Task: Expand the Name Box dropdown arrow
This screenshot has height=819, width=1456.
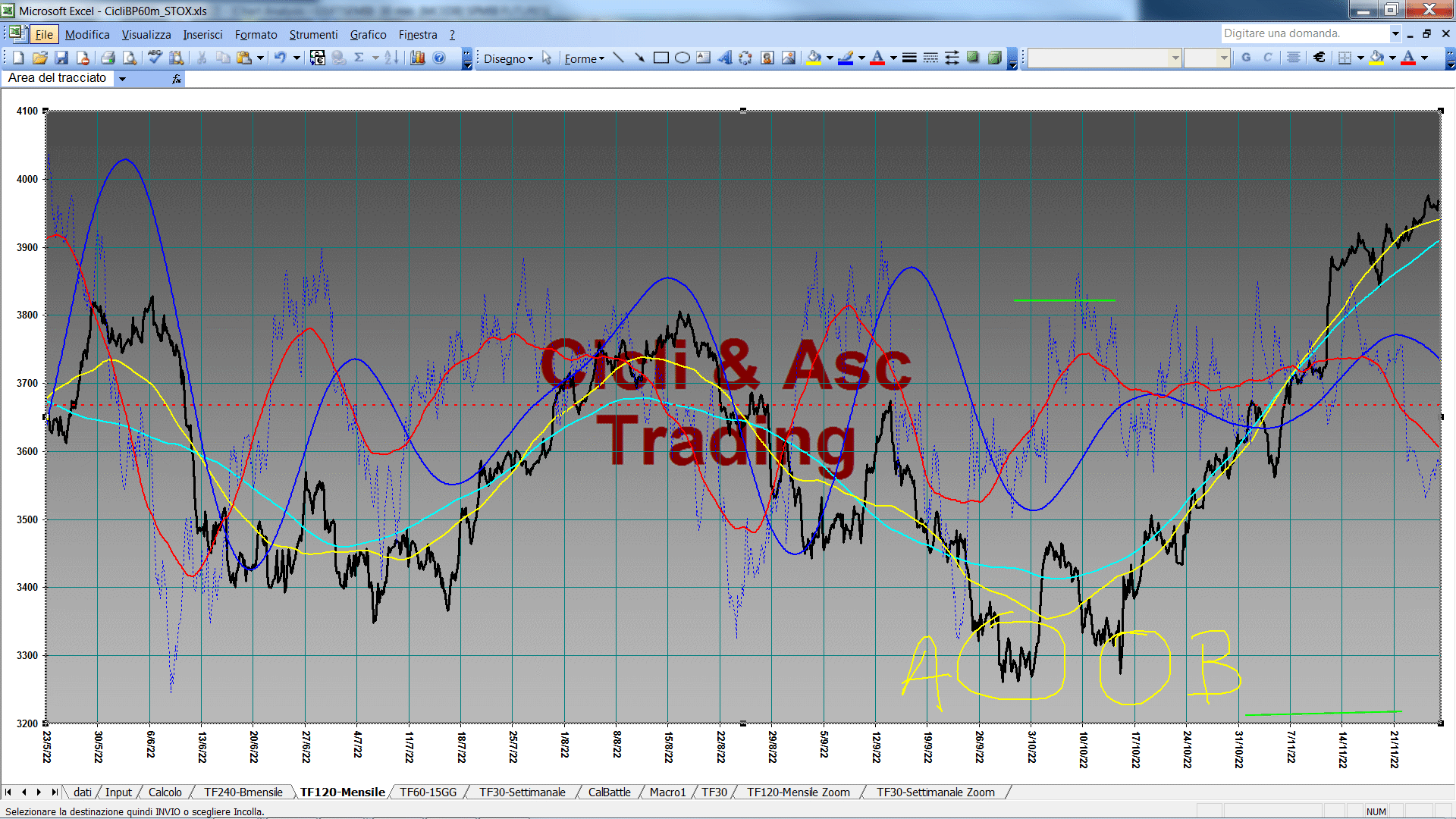Action: tap(122, 79)
